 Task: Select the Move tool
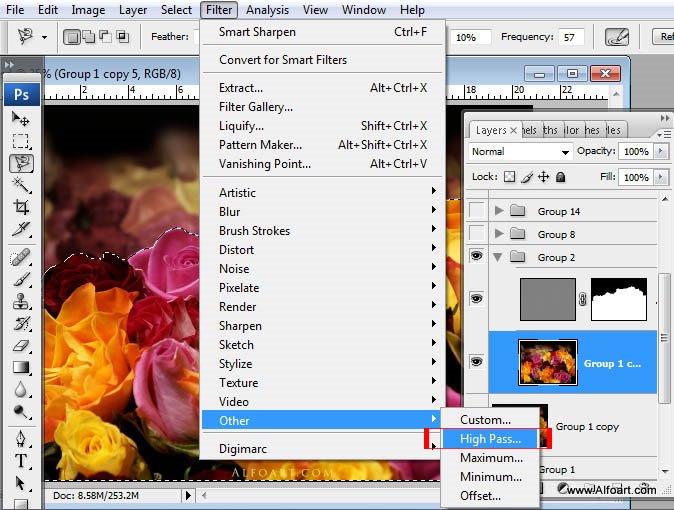tap(21, 119)
